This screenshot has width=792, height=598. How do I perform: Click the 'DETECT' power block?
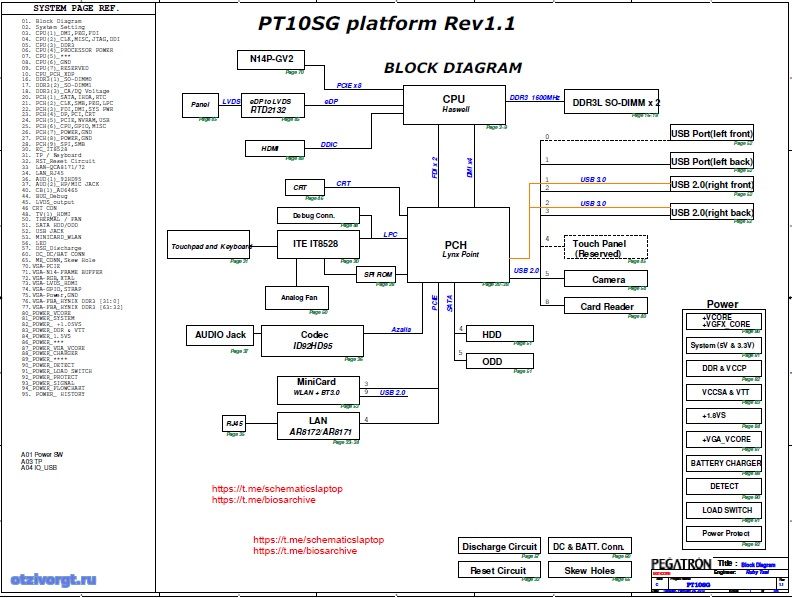(x=724, y=486)
